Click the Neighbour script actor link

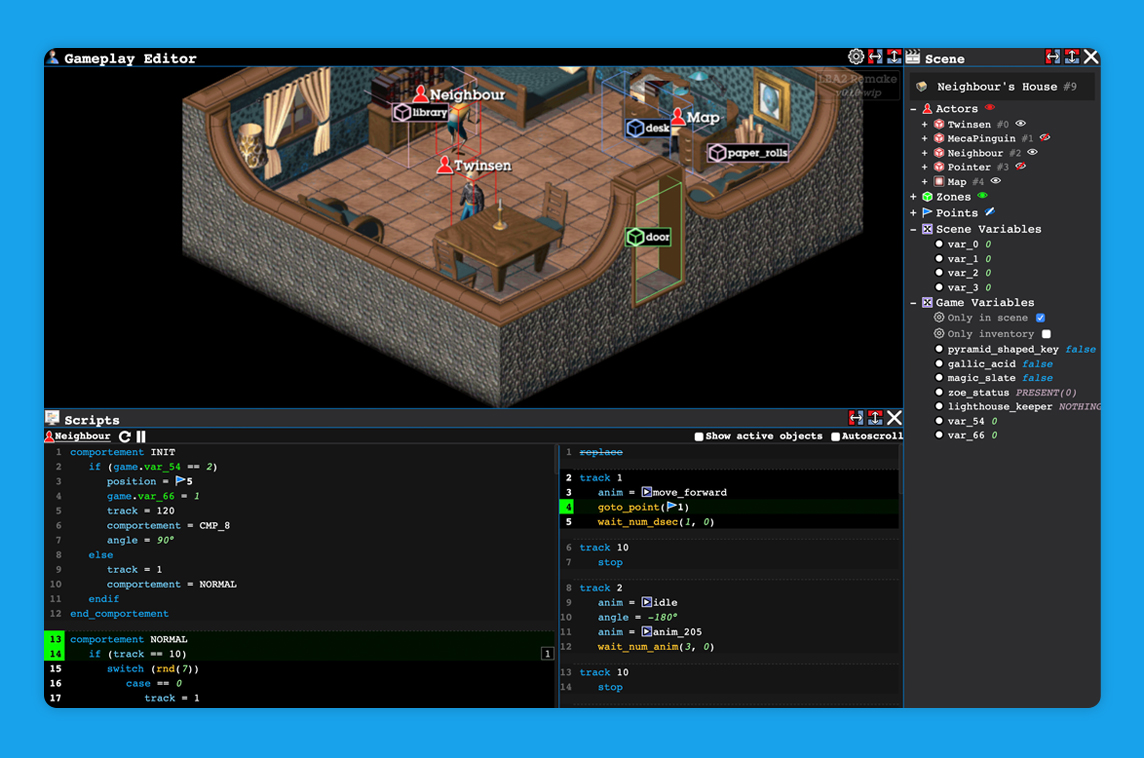pyautogui.click(x=77, y=436)
